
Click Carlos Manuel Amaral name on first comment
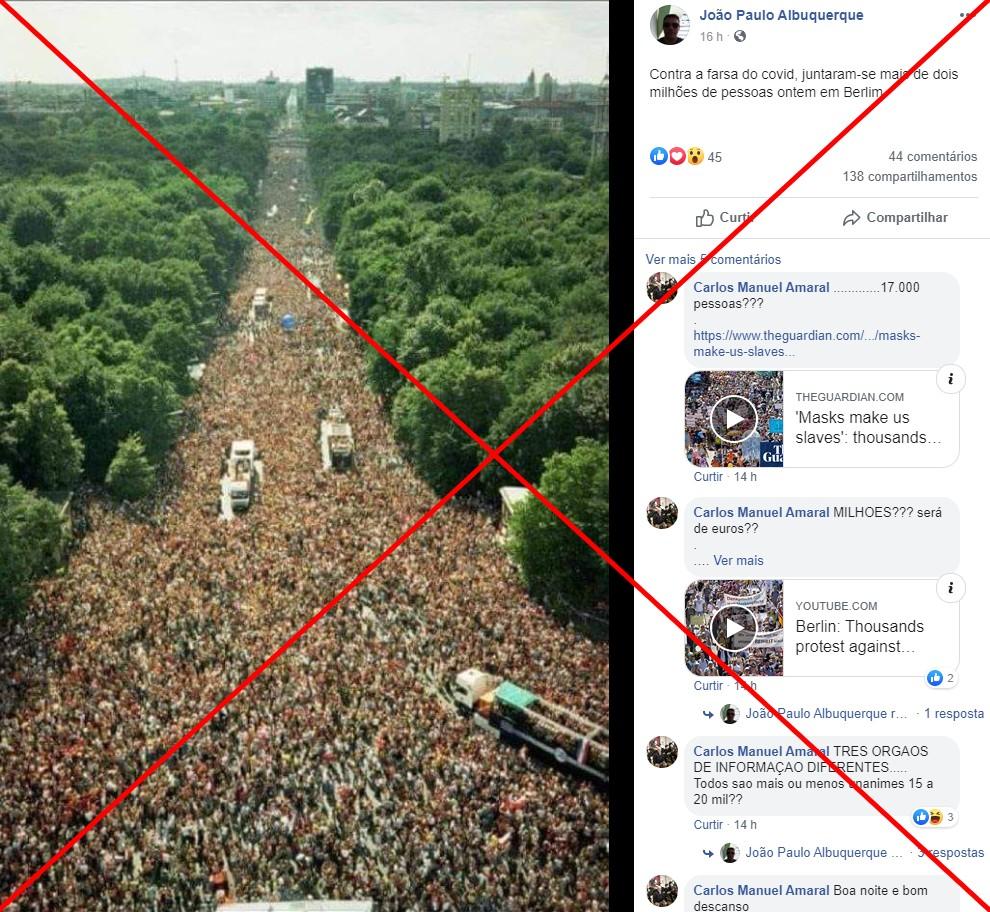[x=761, y=287]
